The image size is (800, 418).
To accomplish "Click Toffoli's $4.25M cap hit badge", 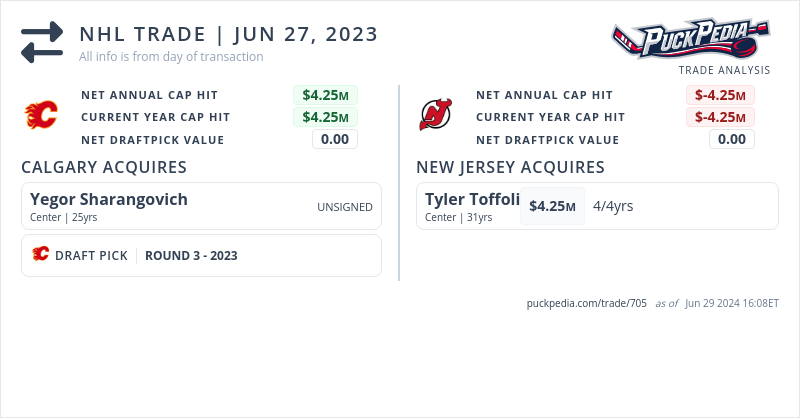I will click(552, 206).
